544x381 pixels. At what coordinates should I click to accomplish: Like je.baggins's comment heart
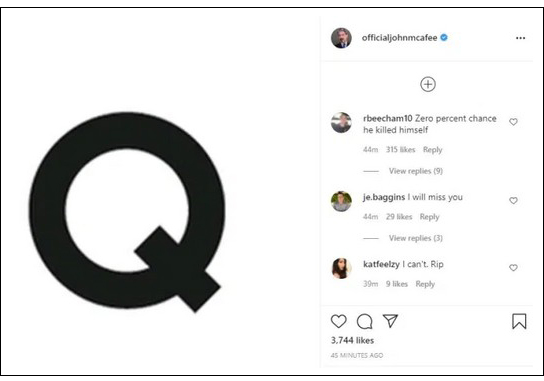point(513,201)
